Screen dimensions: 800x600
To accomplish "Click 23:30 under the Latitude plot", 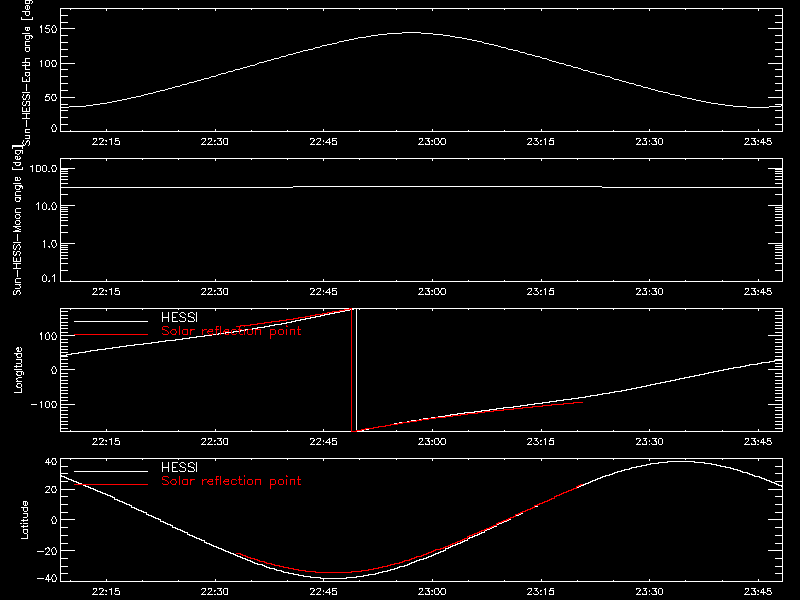I will (x=649, y=592).
